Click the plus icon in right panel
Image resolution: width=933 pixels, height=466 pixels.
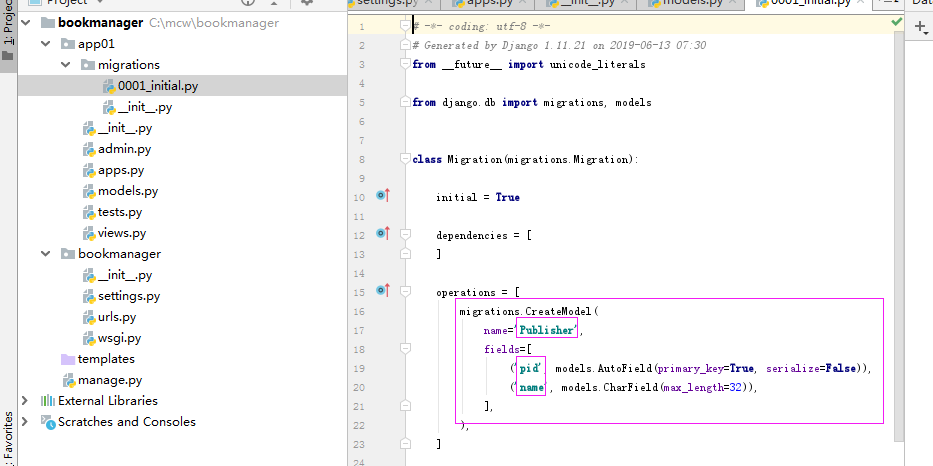[921, 26]
